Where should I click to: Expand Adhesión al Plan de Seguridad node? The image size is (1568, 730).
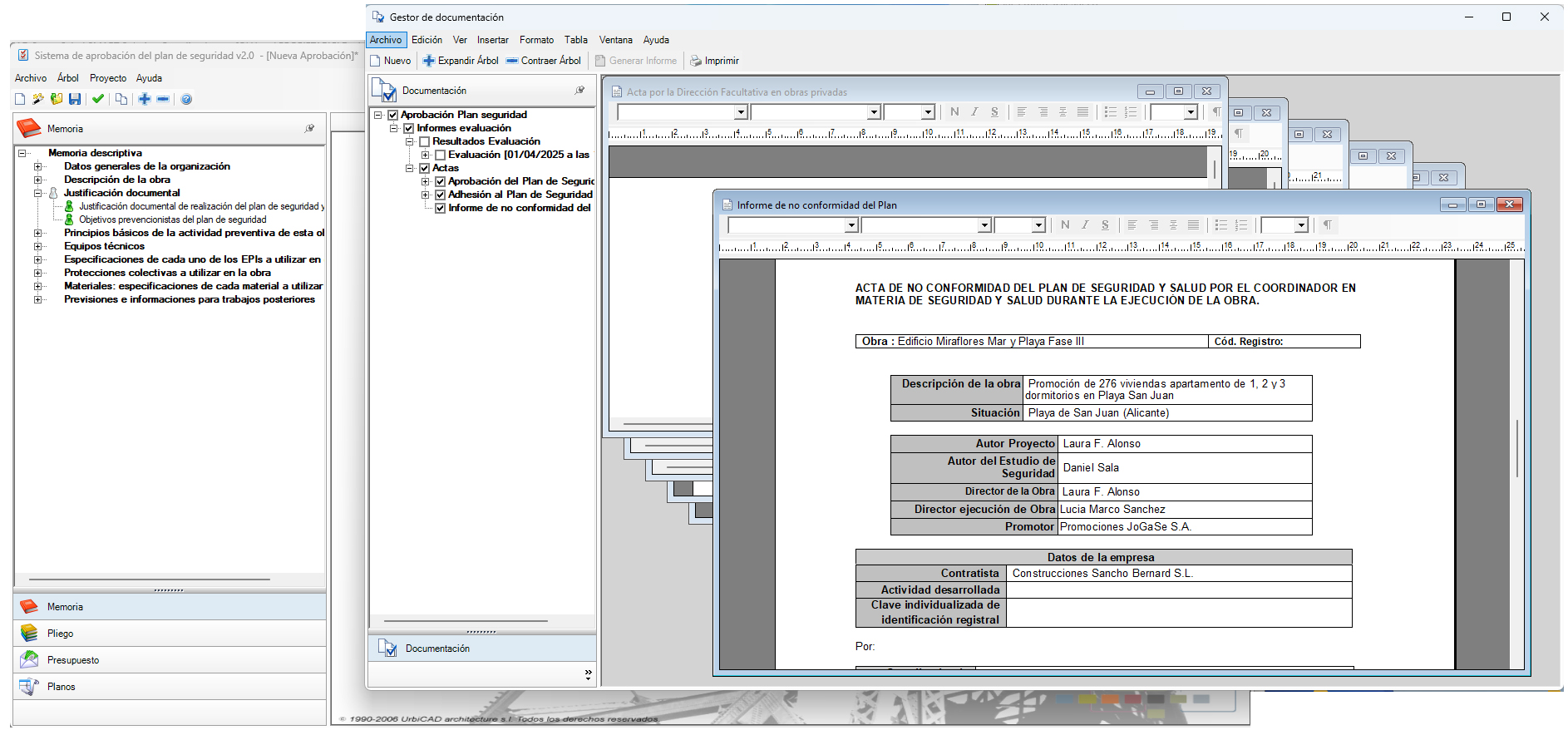point(425,195)
